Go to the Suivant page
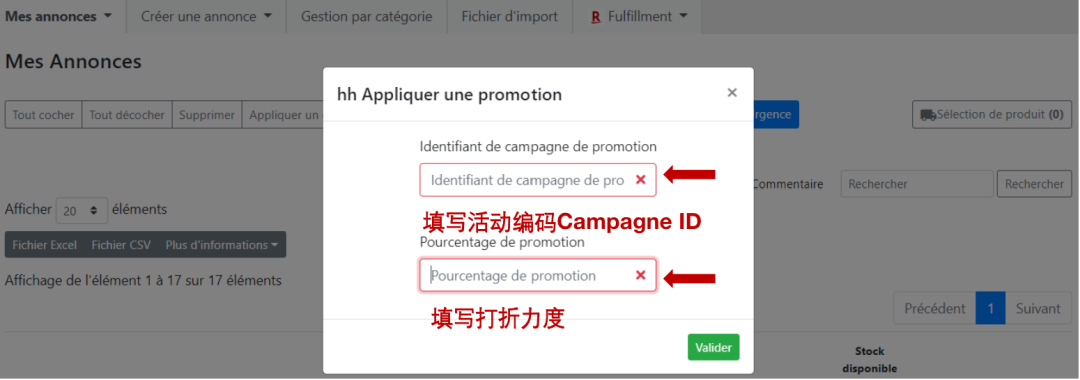 coord(1038,308)
